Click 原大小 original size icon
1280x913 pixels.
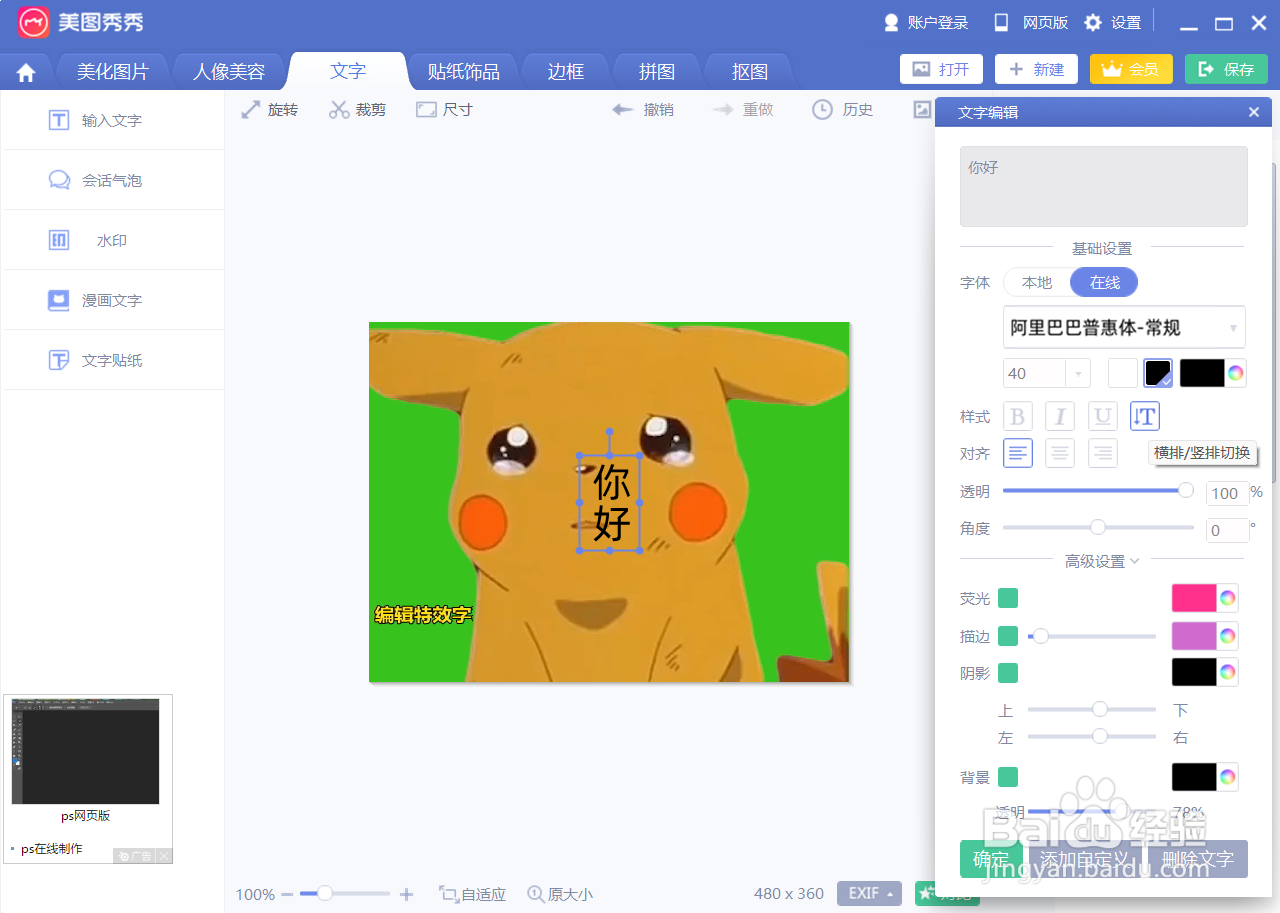(560, 894)
